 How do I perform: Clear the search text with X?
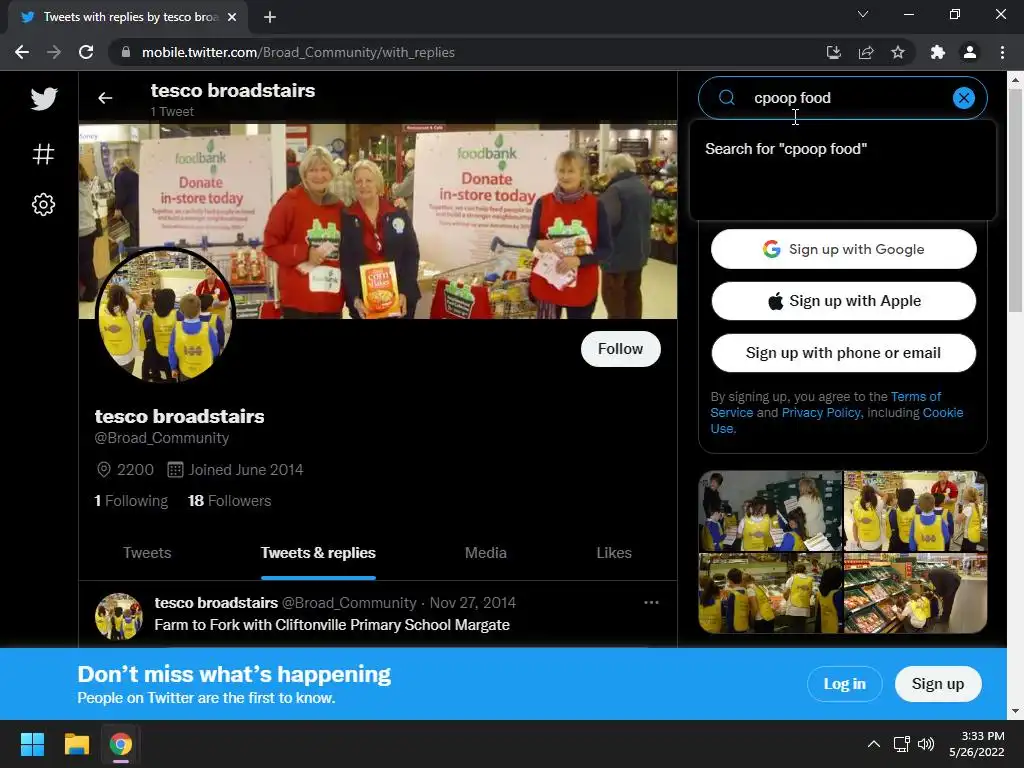pos(963,98)
